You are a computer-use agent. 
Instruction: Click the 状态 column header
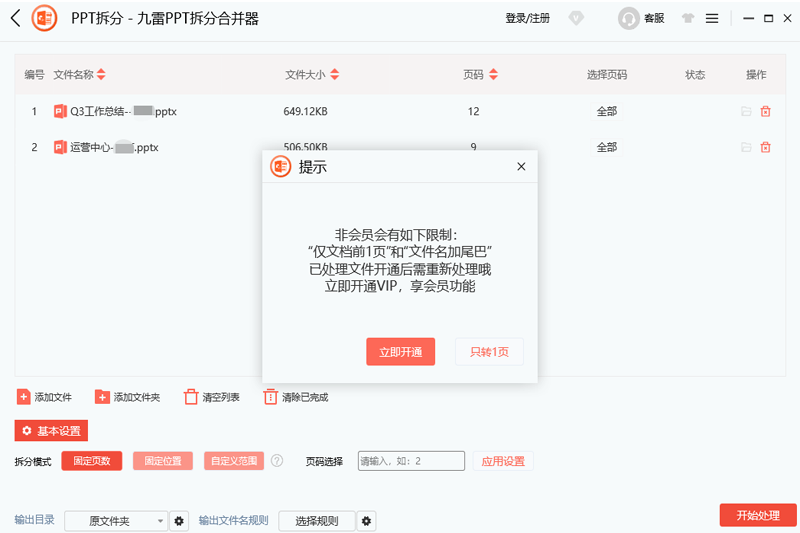pos(695,75)
